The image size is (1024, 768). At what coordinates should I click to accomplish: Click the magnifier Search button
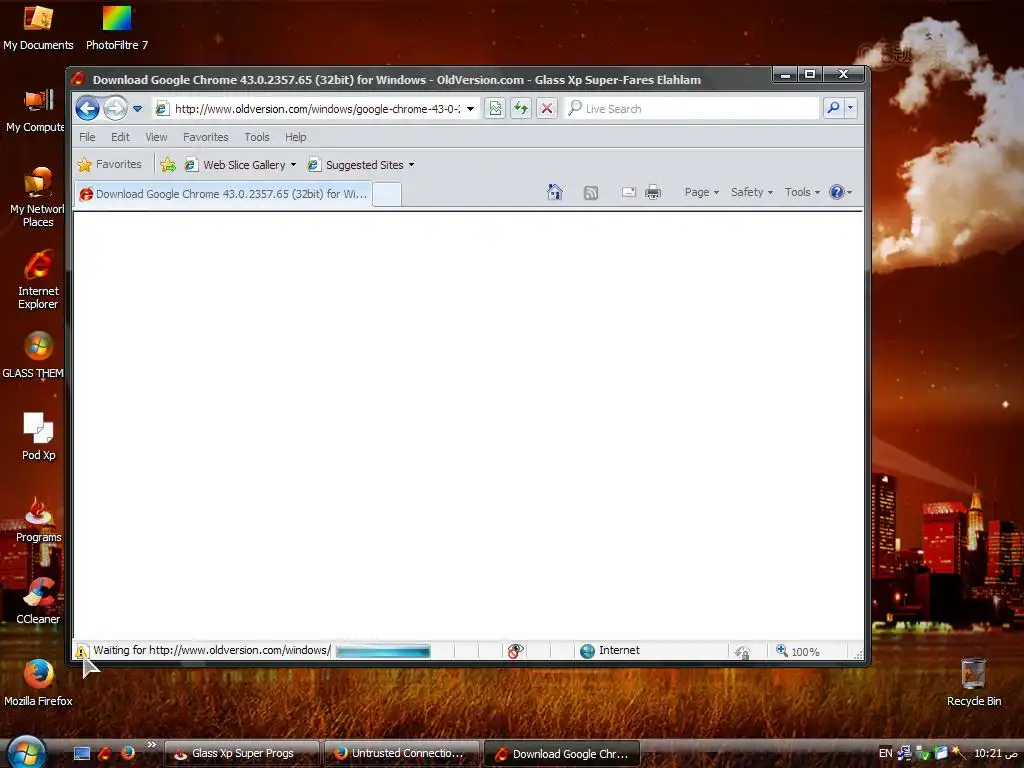[833, 108]
